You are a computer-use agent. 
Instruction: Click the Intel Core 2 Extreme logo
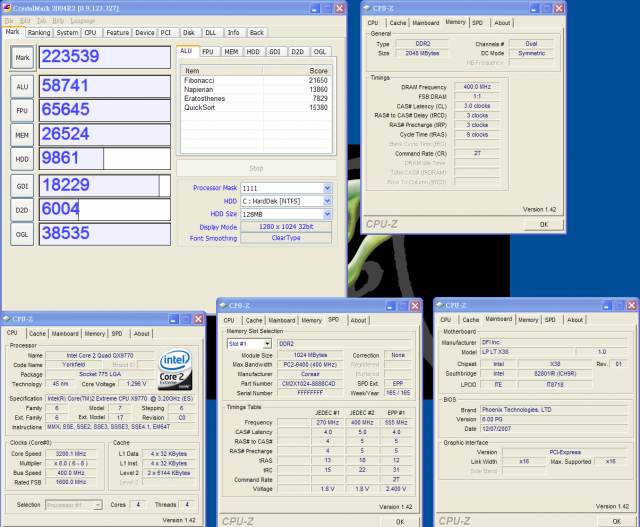click(175, 369)
